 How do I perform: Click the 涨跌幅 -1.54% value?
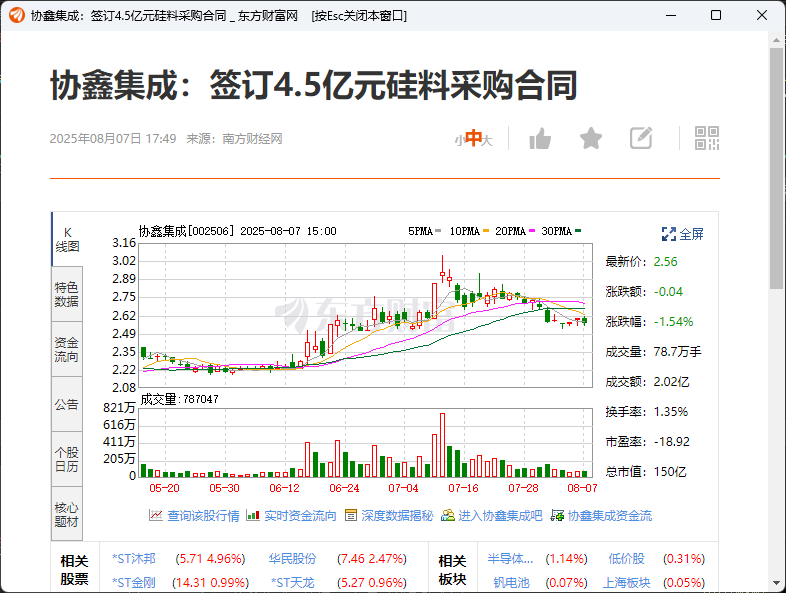[x=674, y=322]
